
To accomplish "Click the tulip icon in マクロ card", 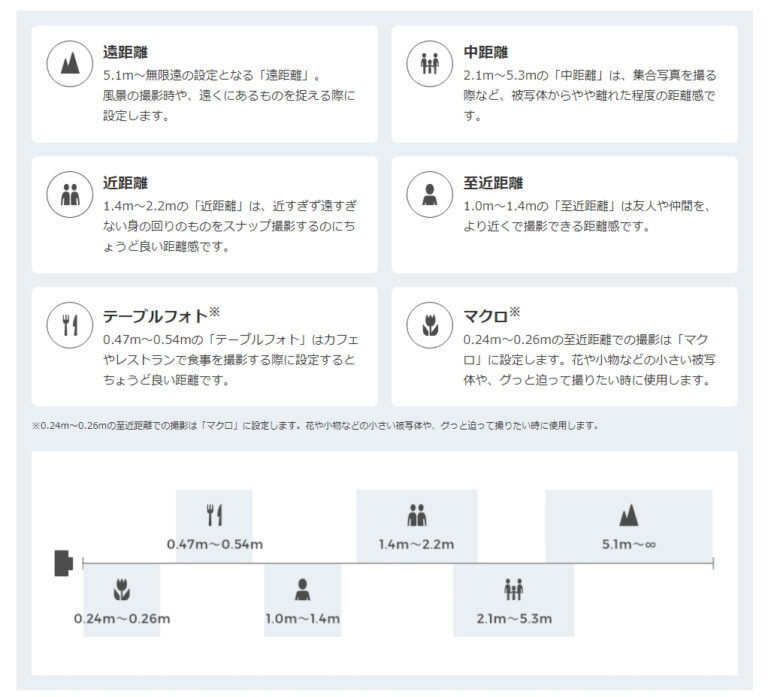I will [x=430, y=325].
